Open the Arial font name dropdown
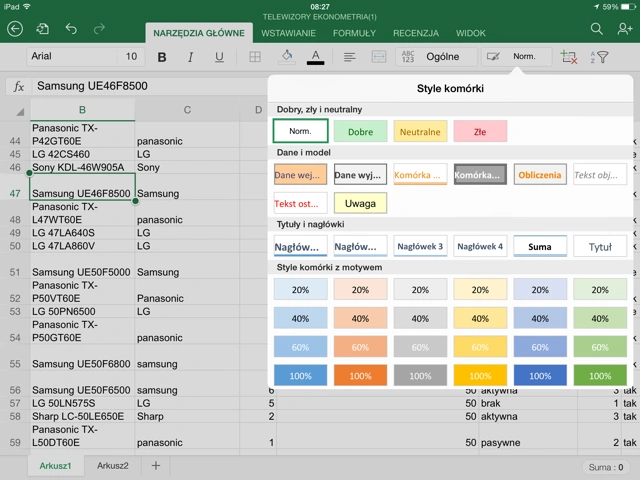The height and width of the screenshot is (480, 640). (x=72, y=56)
